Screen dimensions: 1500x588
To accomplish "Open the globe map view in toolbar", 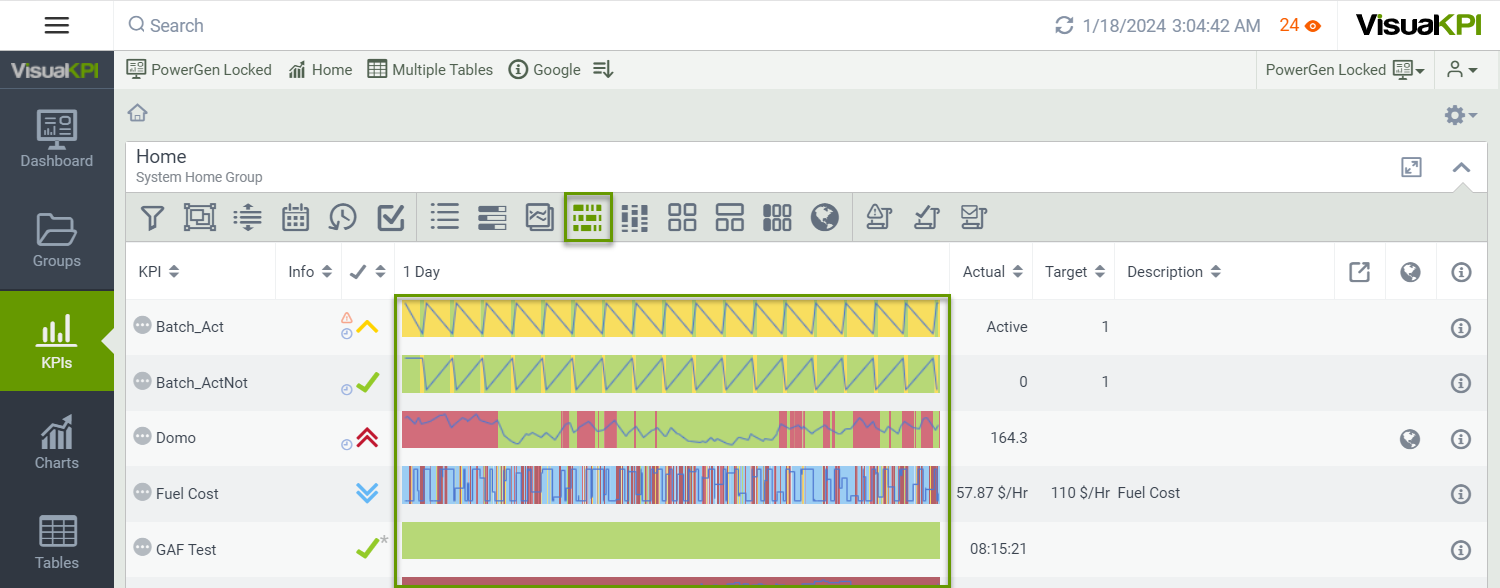I will coord(825,217).
